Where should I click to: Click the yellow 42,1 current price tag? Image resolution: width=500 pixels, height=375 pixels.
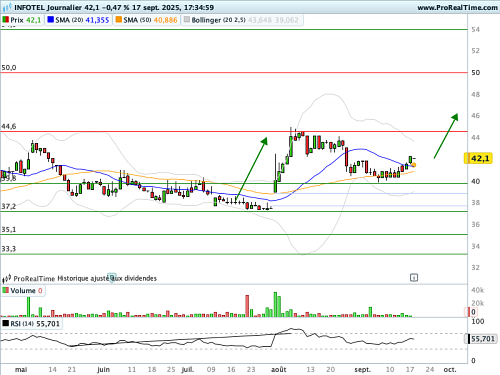click(x=478, y=158)
